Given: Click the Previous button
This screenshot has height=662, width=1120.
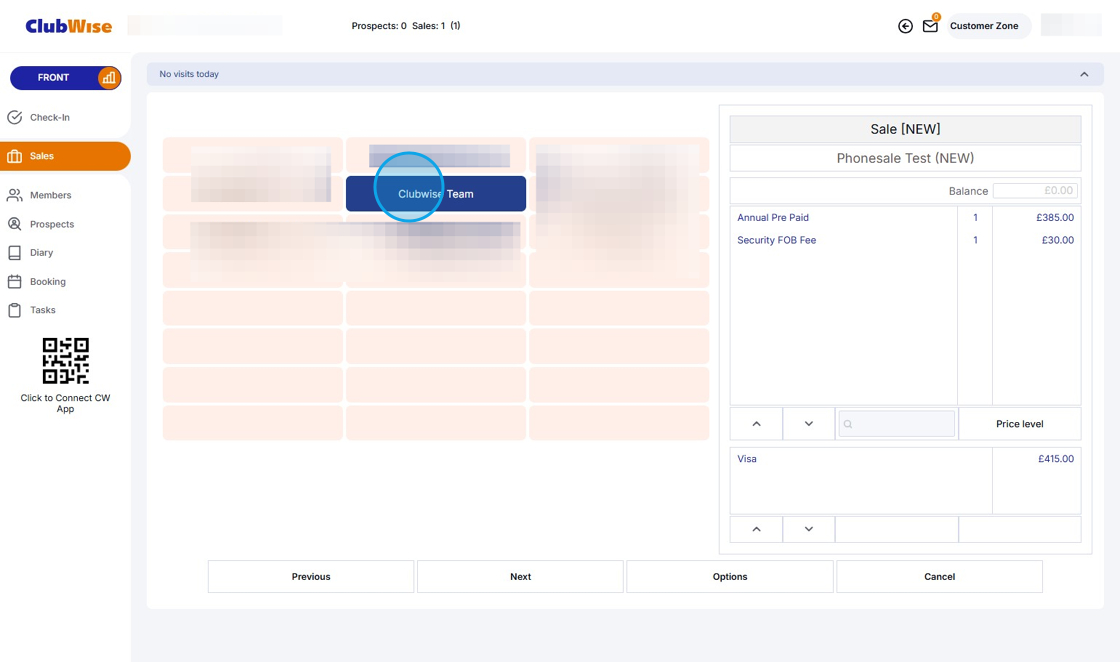Looking at the screenshot, I should 311,576.
